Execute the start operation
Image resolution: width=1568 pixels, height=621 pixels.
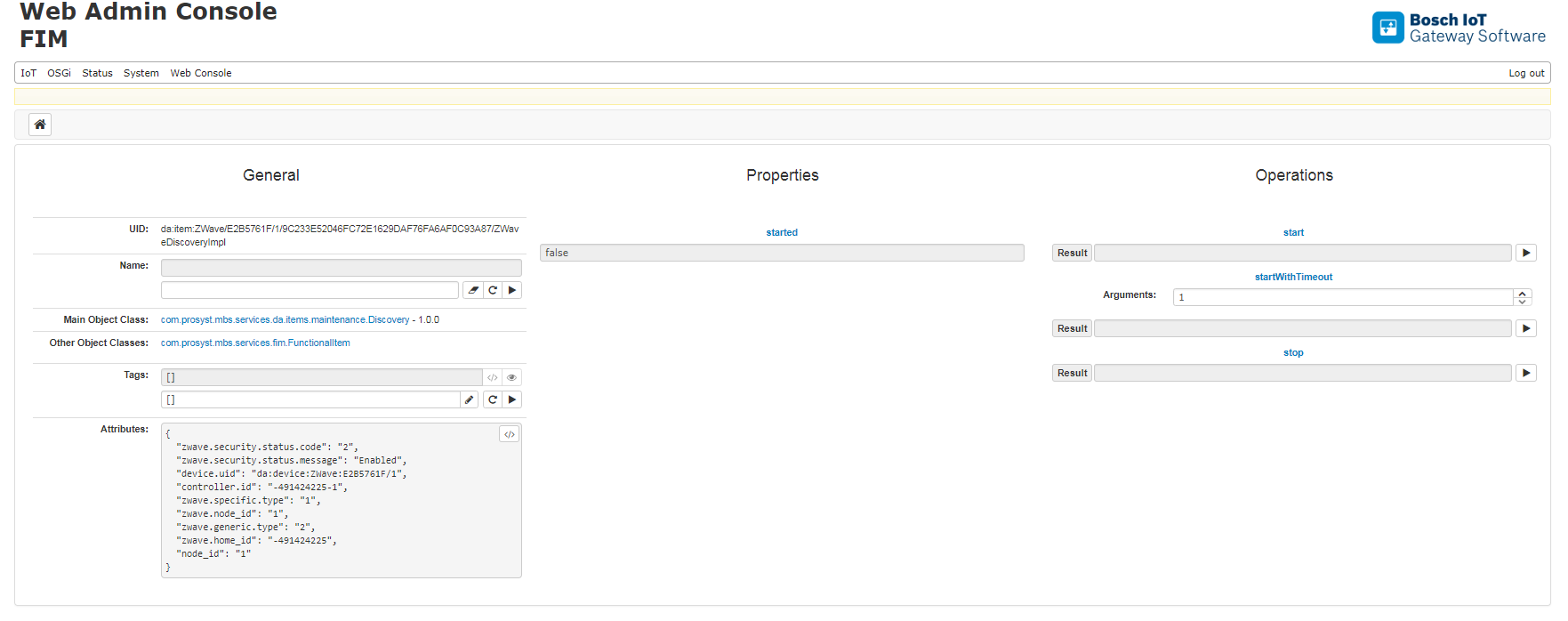coord(1526,253)
